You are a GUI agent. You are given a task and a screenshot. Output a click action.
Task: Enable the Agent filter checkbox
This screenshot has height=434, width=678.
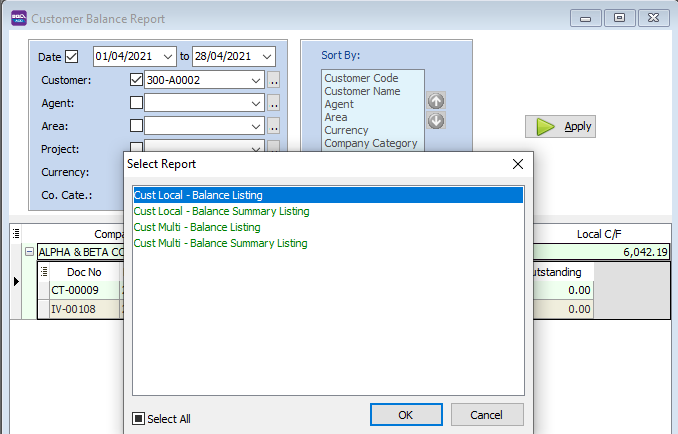[x=136, y=103]
